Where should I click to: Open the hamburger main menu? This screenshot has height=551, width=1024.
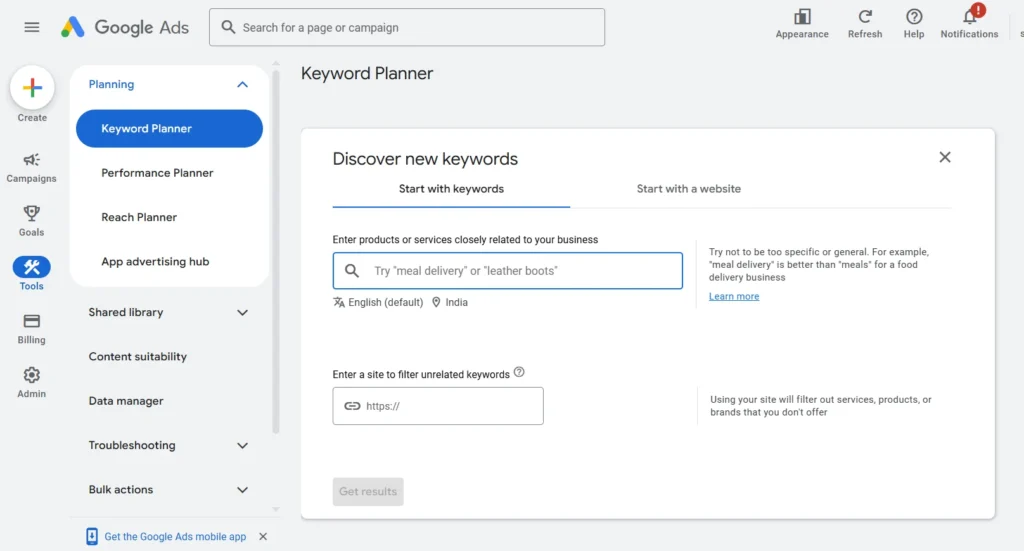[x=31, y=27]
